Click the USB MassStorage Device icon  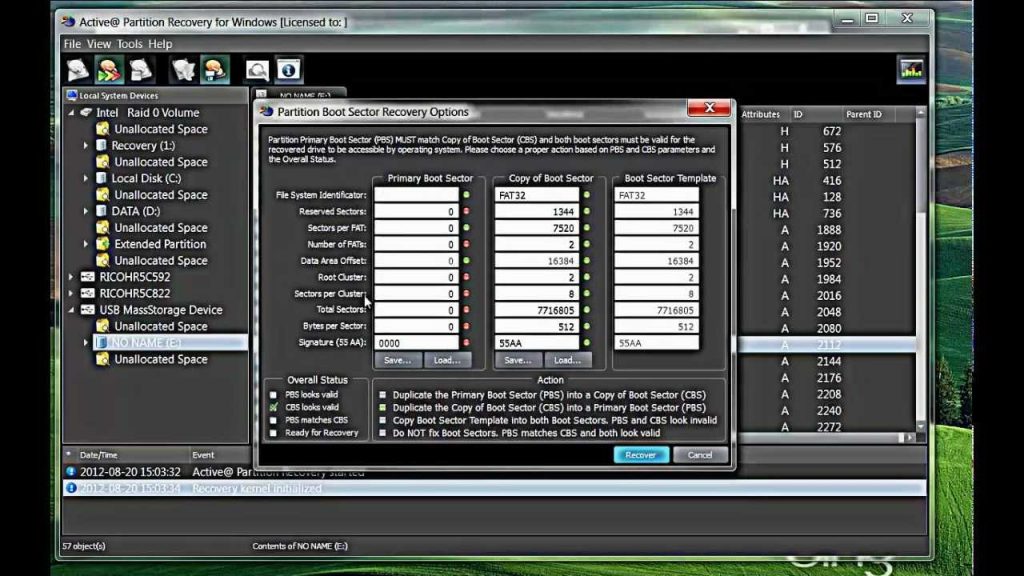coord(88,310)
